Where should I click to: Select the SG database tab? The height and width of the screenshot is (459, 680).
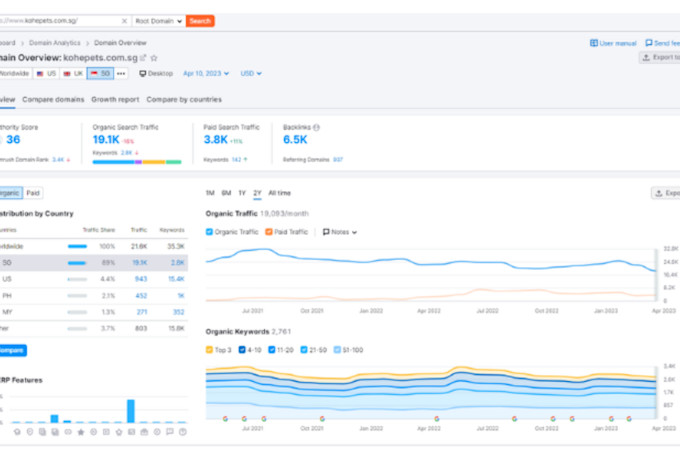point(100,73)
